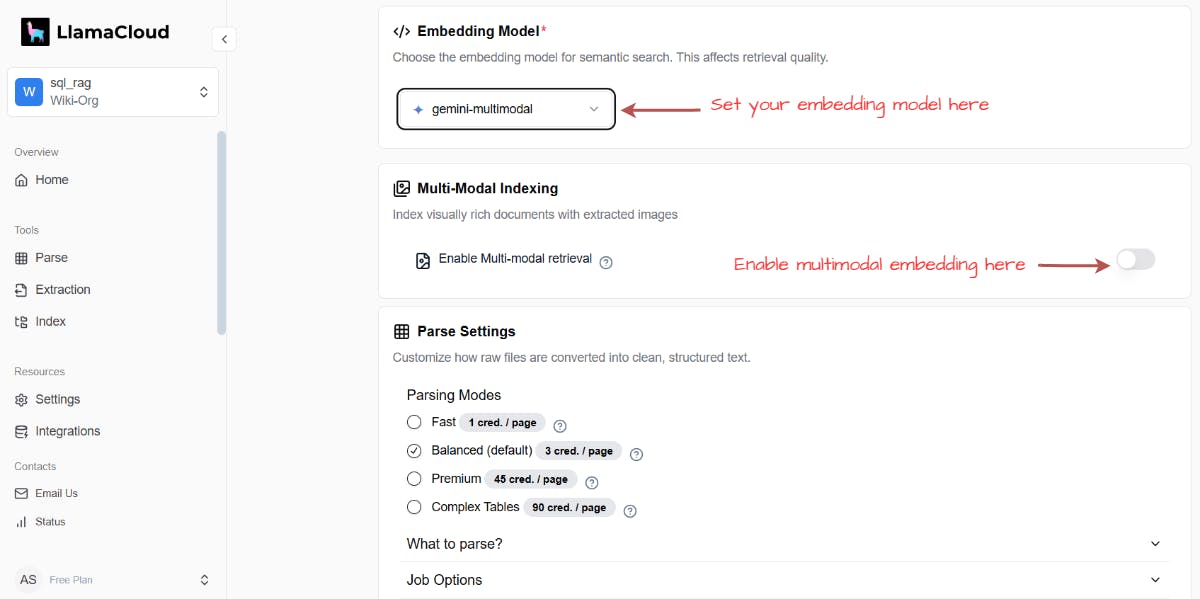Click the help icon beside Balanced parsing mode

tap(636, 452)
